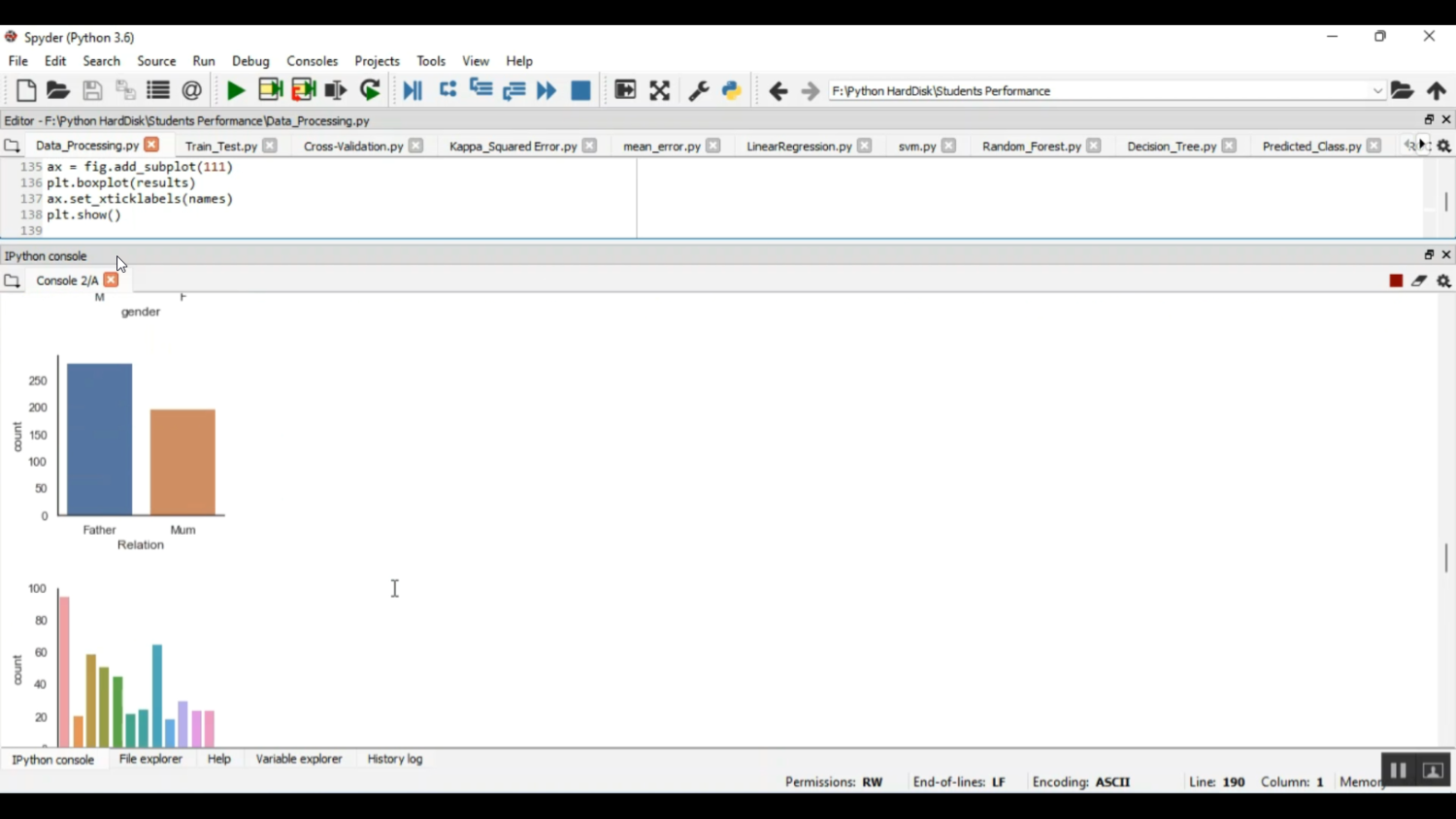Open the Source menu
The width and height of the screenshot is (1456, 819).
[156, 61]
